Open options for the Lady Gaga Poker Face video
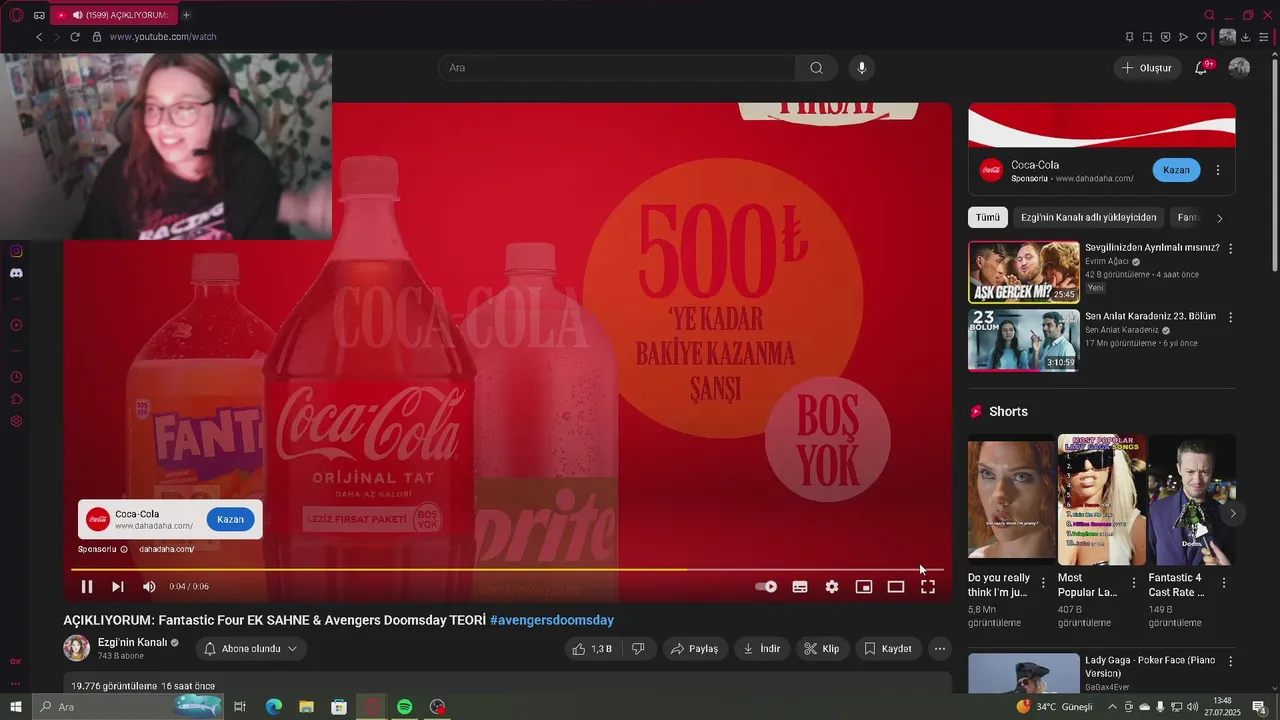Image resolution: width=1280 pixels, height=720 pixels. (1230, 662)
